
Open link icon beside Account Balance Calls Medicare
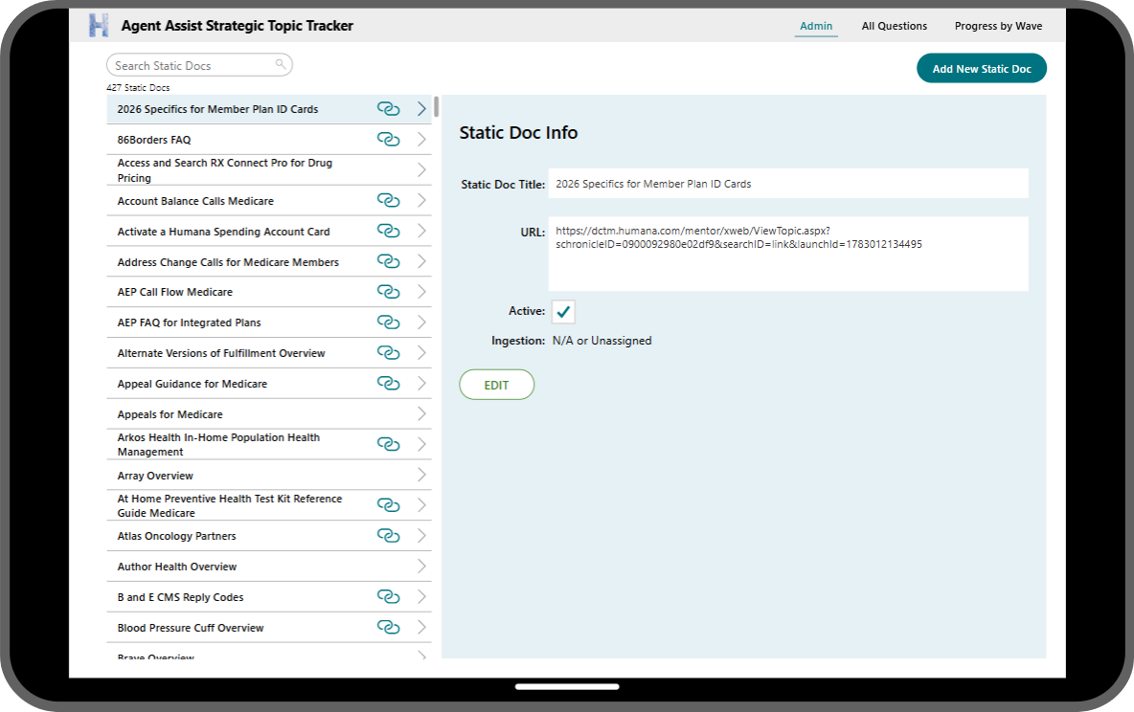(388, 200)
